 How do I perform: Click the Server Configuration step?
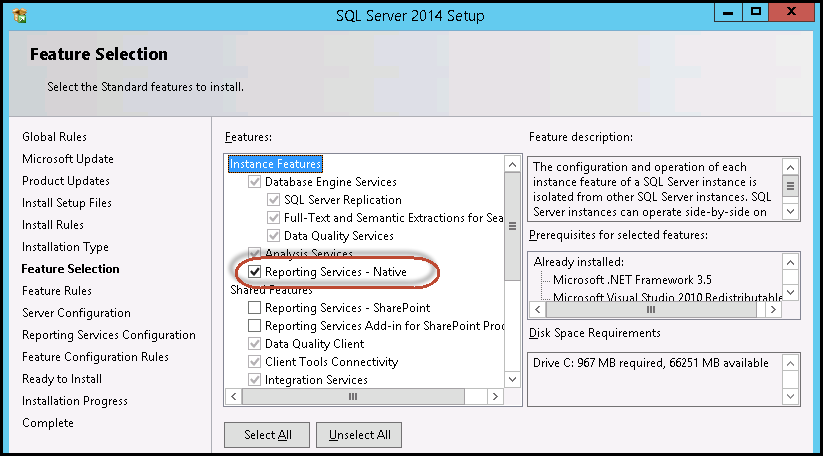(x=77, y=313)
